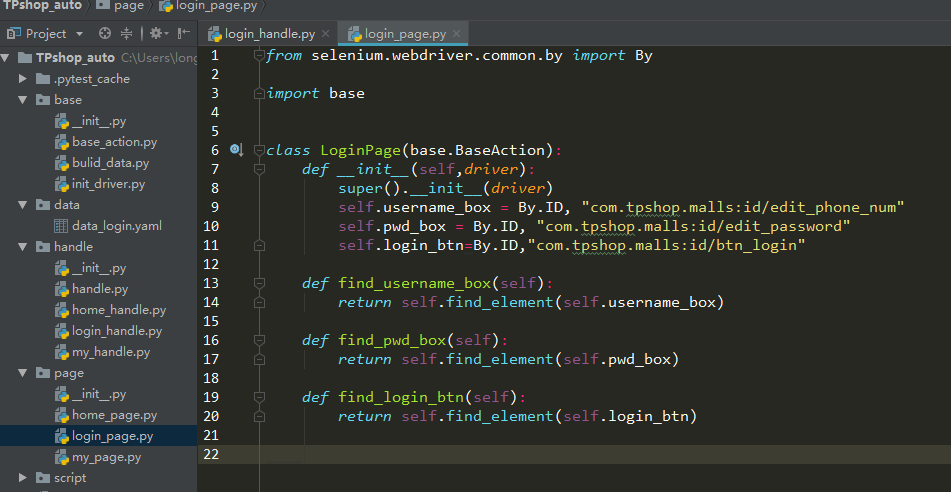Screen dimensions: 951x492
Task: Hide the Project tool window
Action: pos(181,33)
